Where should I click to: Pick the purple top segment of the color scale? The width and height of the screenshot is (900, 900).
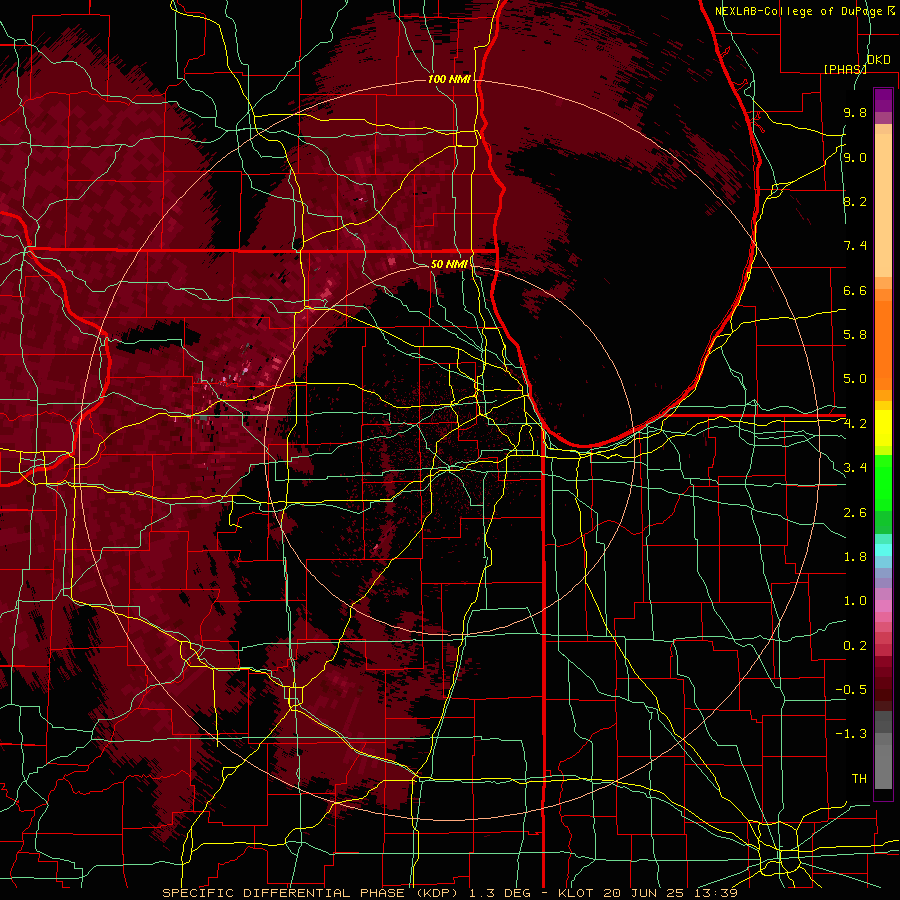pos(883,100)
